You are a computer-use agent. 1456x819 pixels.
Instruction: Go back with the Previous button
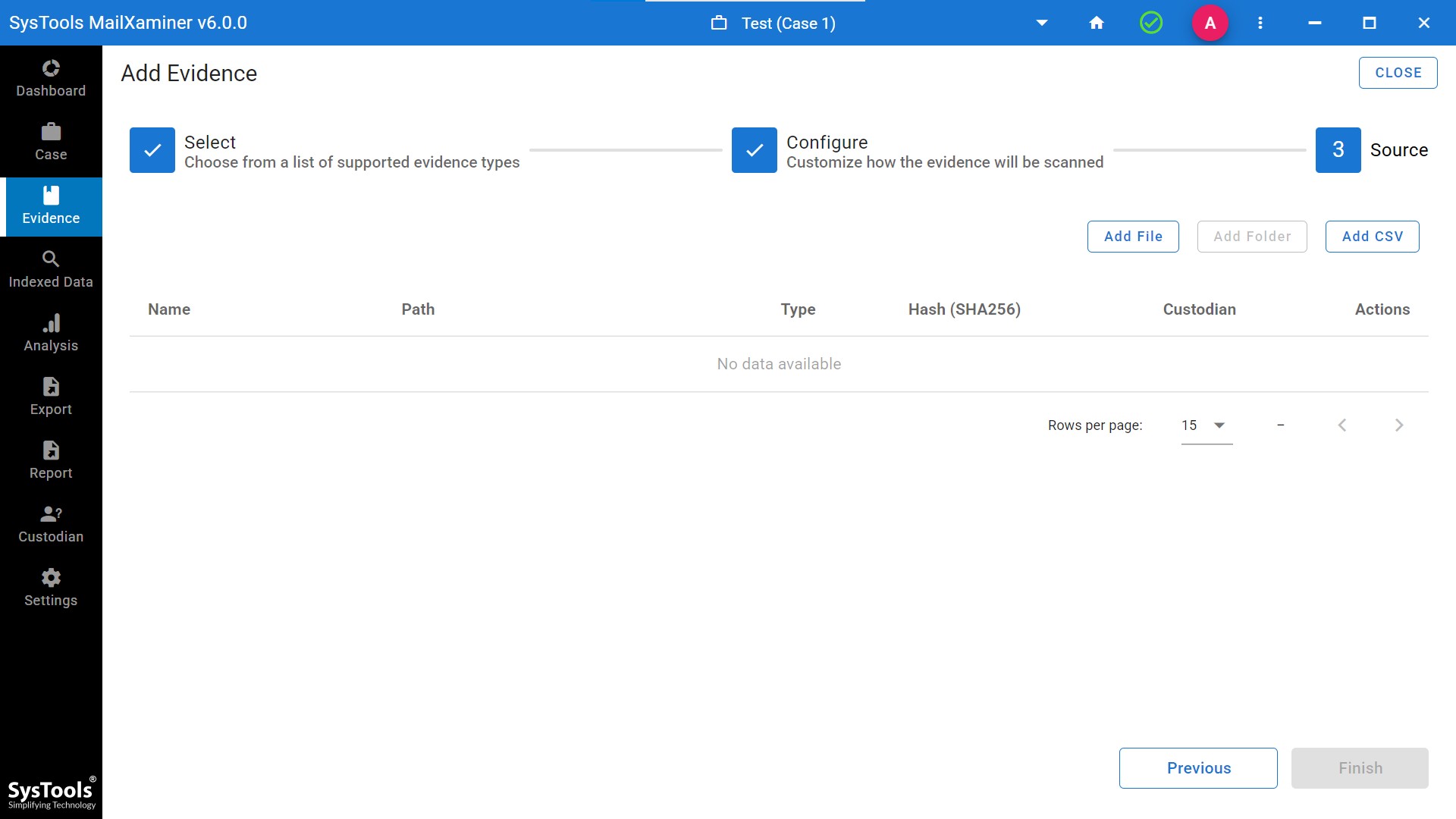pos(1198,768)
